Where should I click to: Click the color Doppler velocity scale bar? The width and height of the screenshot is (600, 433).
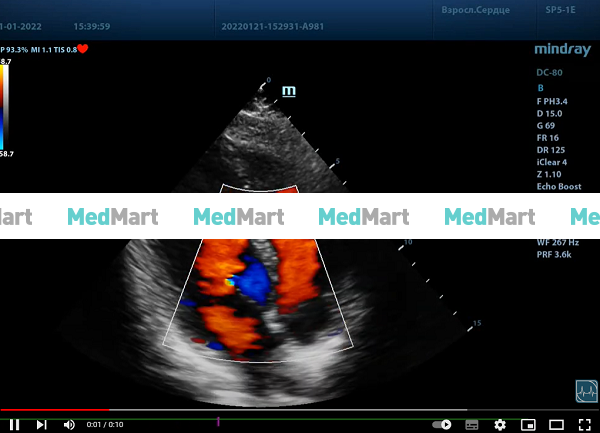pos(3,107)
